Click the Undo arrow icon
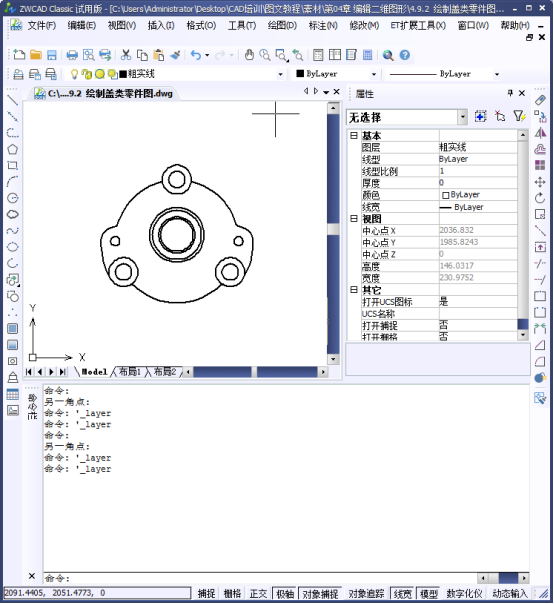Viewport: 554px width, 604px height. [x=196, y=55]
